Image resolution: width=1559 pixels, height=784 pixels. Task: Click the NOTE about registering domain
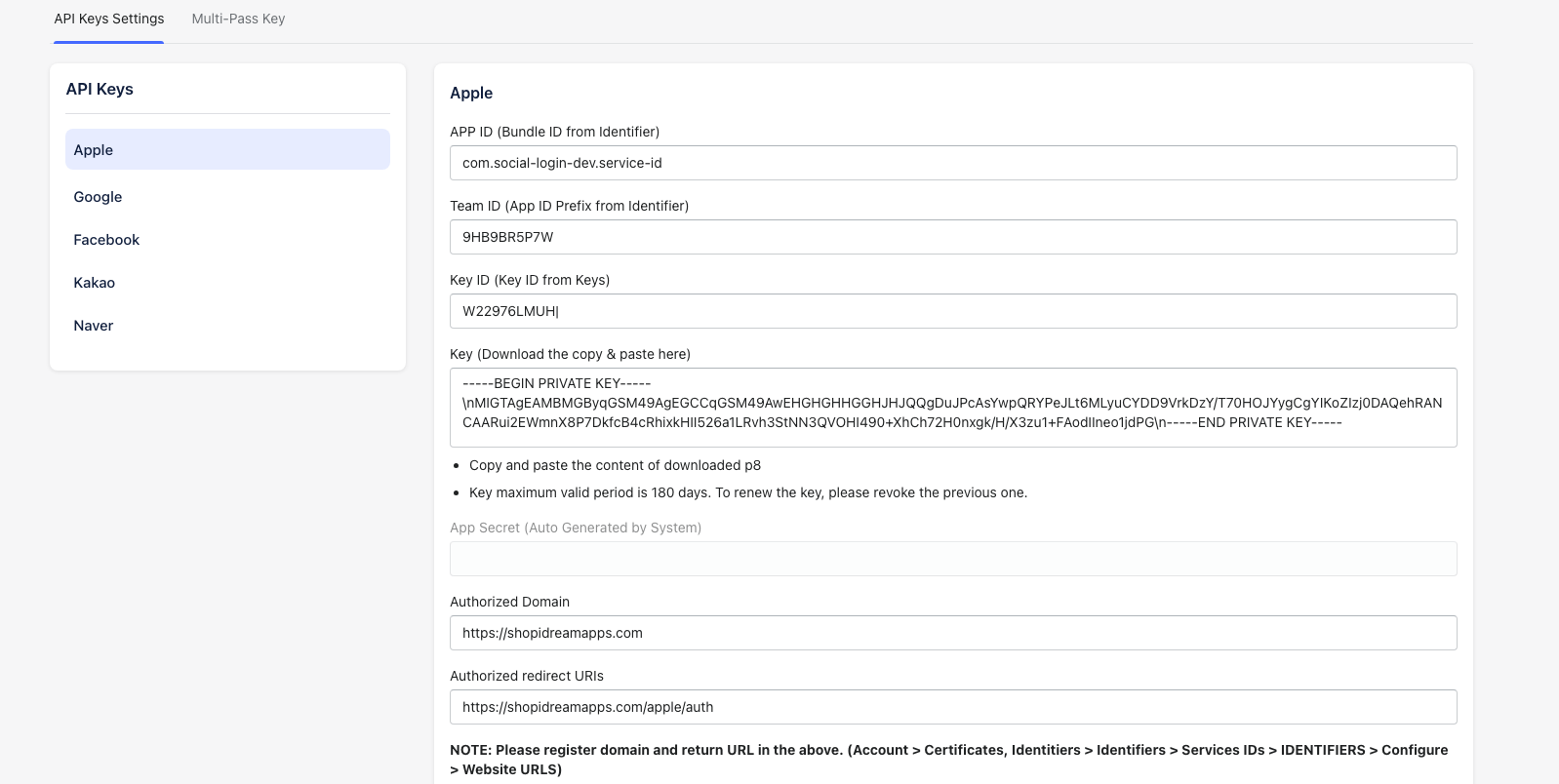coord(949,760)
